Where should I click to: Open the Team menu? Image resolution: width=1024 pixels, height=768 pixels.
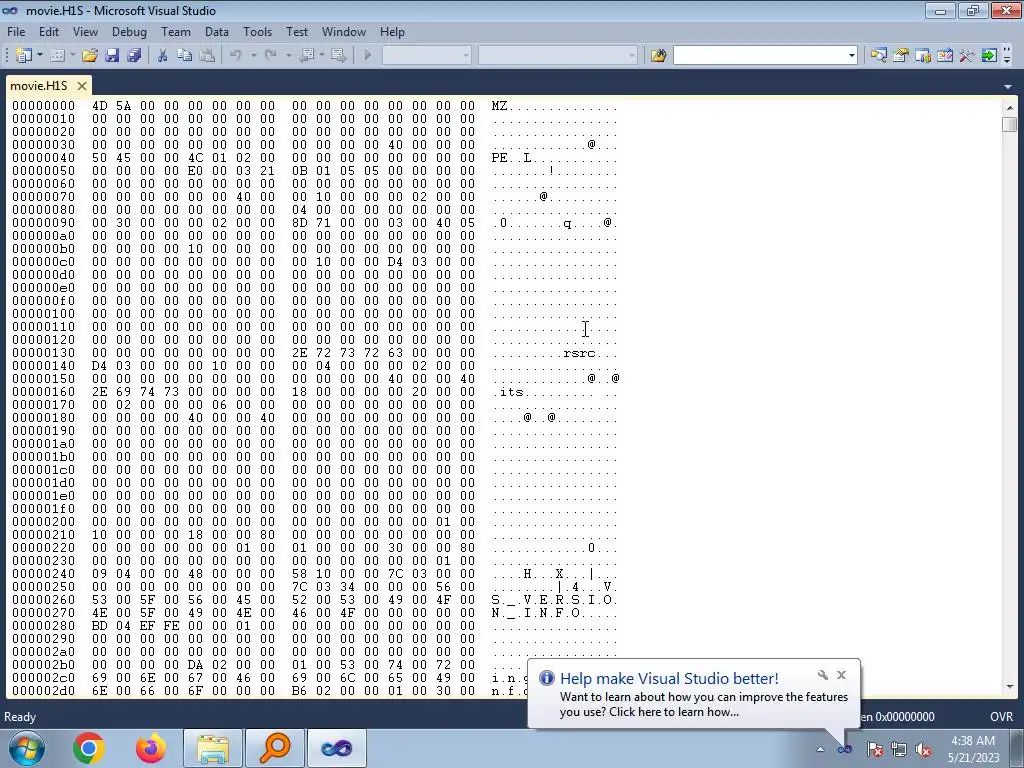[x=176, y=31]
